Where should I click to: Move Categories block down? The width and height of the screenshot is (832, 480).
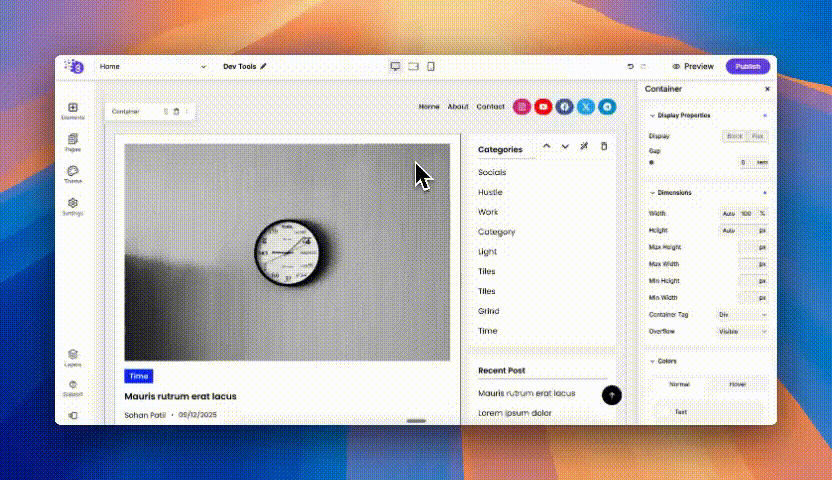(565, 146)
